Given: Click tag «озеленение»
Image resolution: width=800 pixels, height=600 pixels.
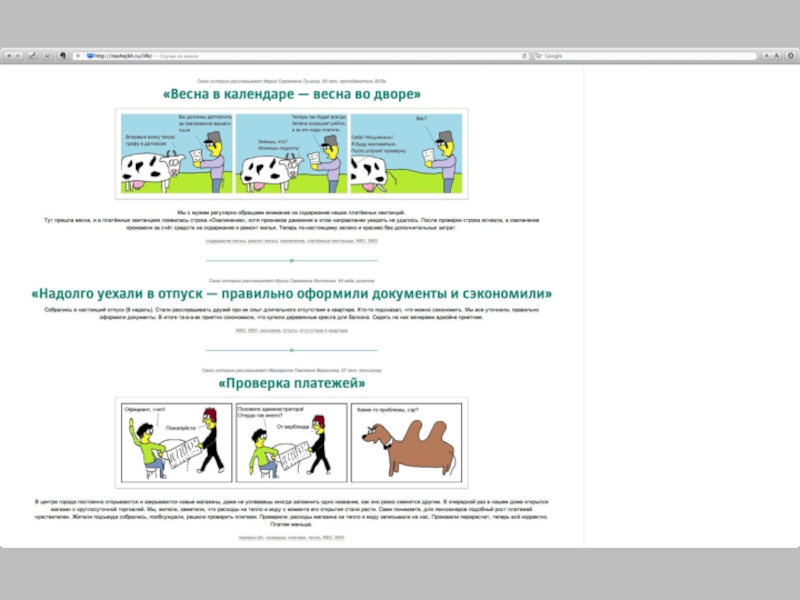Looking at the screenshot, I should (x=292, y=241).
